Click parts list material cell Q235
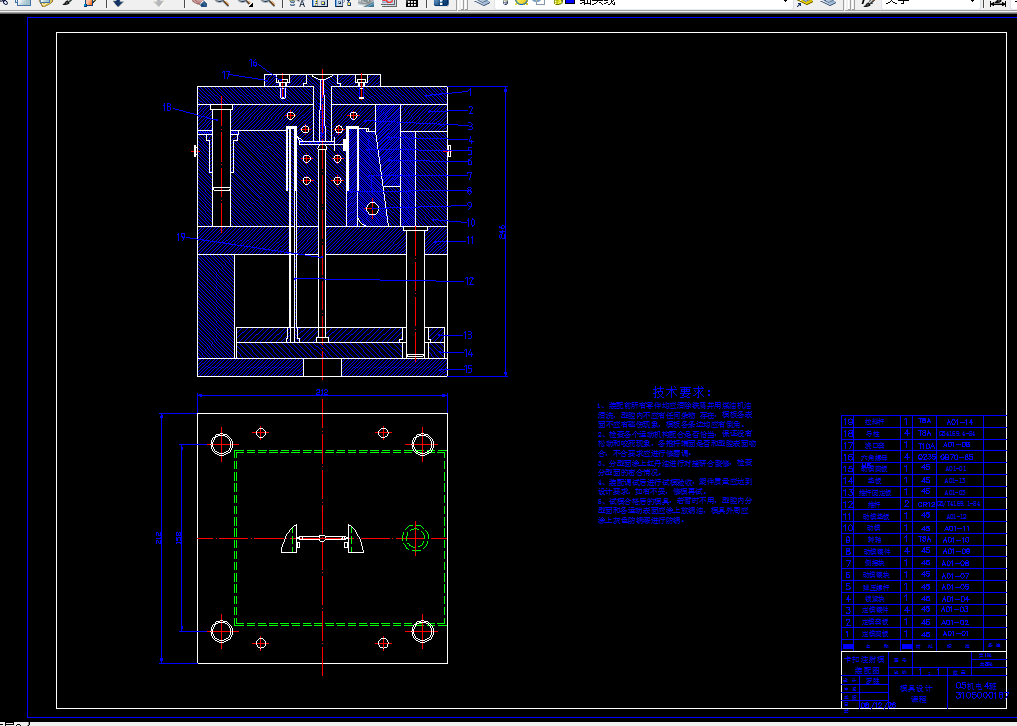Image resolution: width=1017 pixels, height=726 pixels. tap(926, 457)
